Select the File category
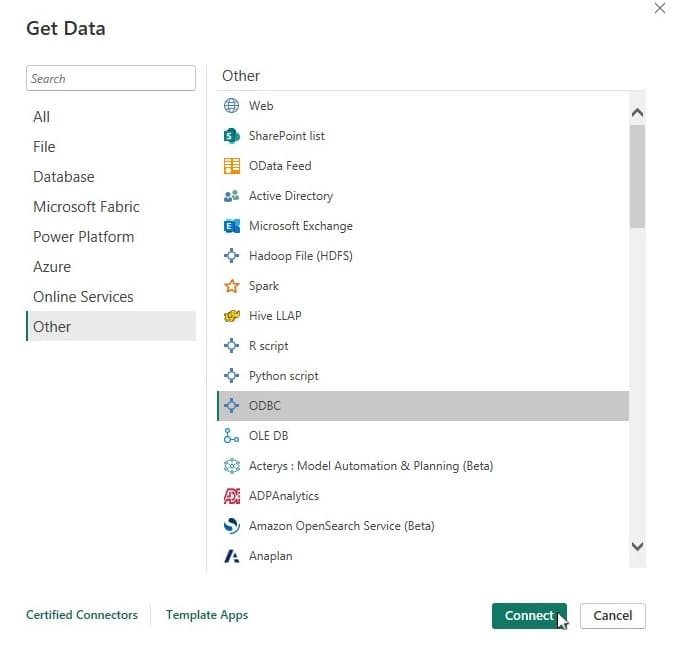This screenshot has width=673, height=650. [x=111, y=147]
